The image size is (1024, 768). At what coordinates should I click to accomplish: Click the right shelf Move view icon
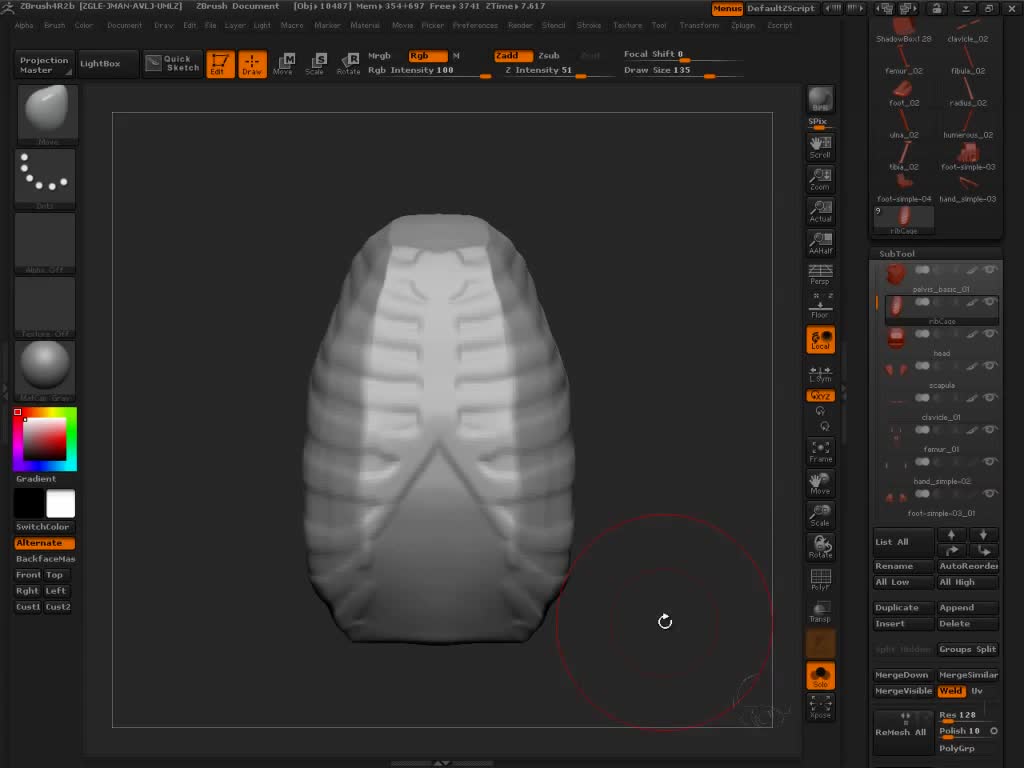pos(820,483)
